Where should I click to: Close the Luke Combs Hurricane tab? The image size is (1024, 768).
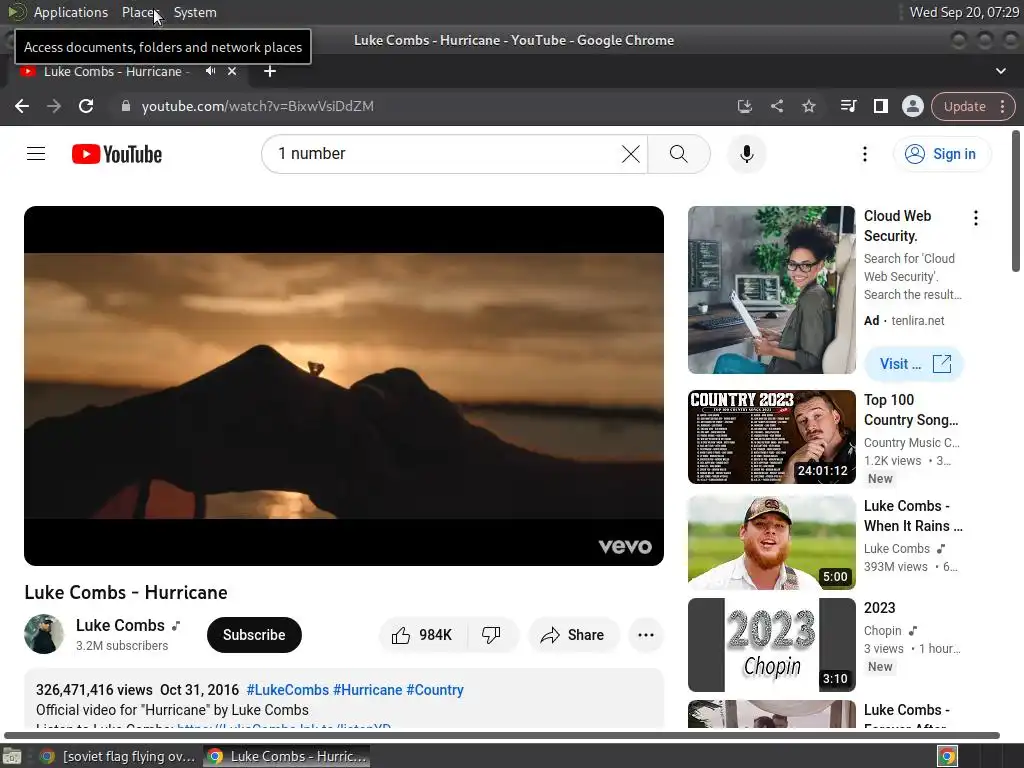click(232, 71)
